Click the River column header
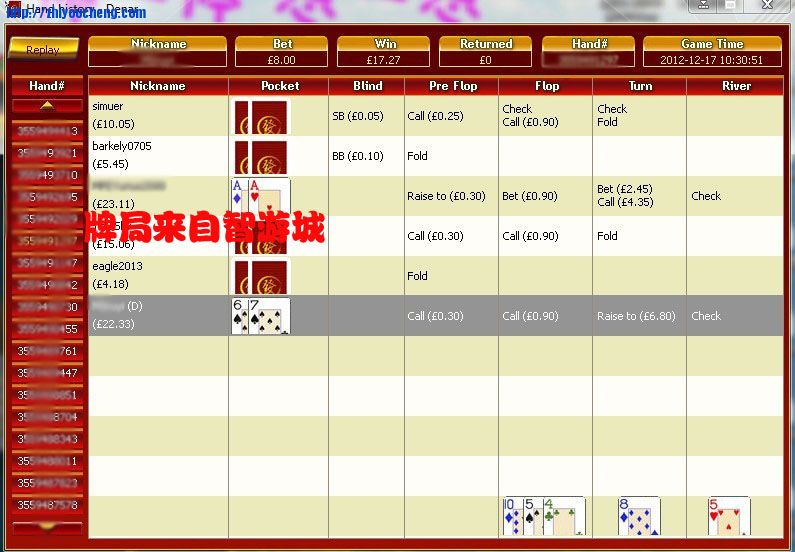 click(x=736, y=86)
